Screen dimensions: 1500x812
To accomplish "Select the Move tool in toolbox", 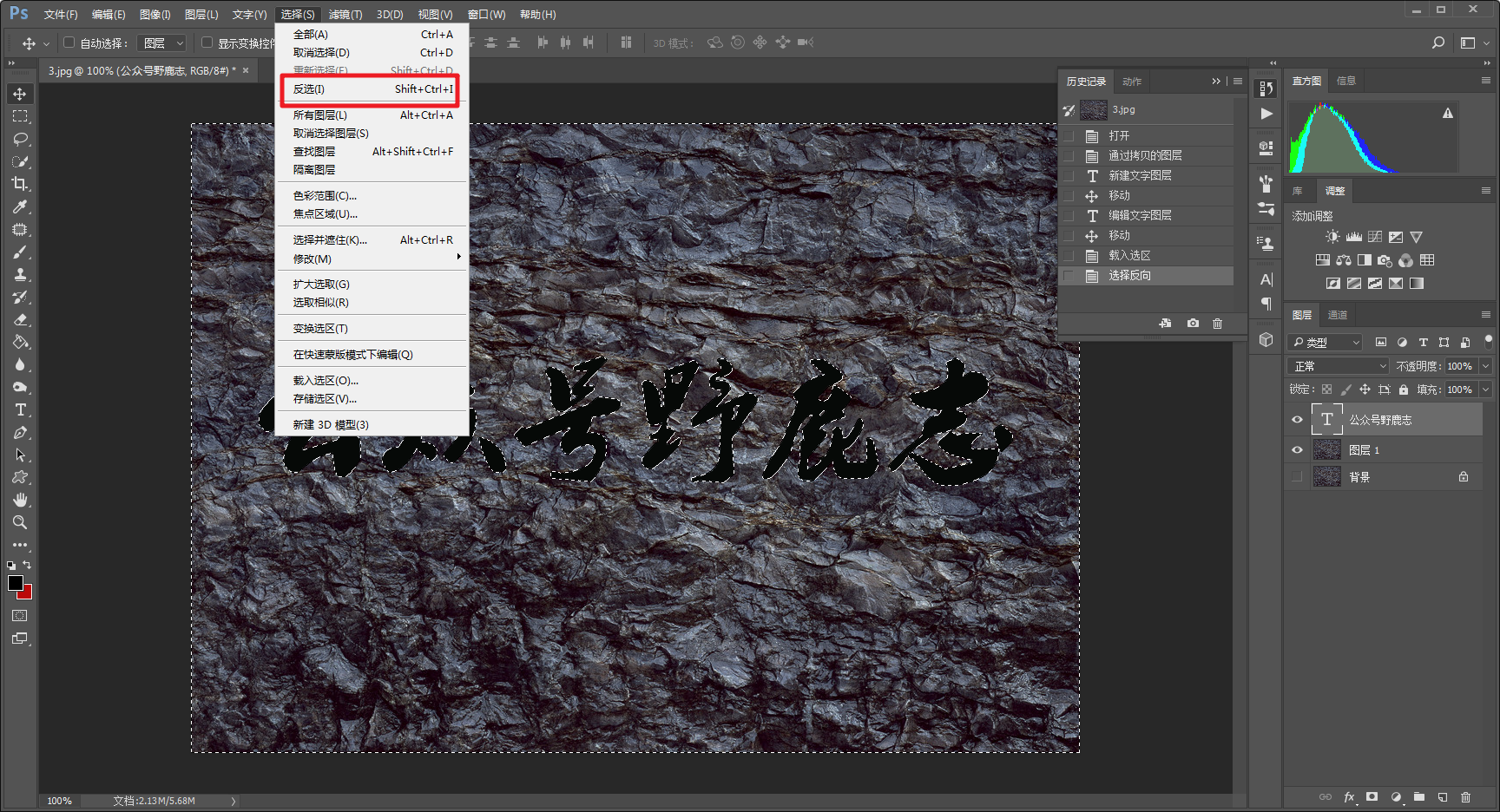I will tap(20, 94).
